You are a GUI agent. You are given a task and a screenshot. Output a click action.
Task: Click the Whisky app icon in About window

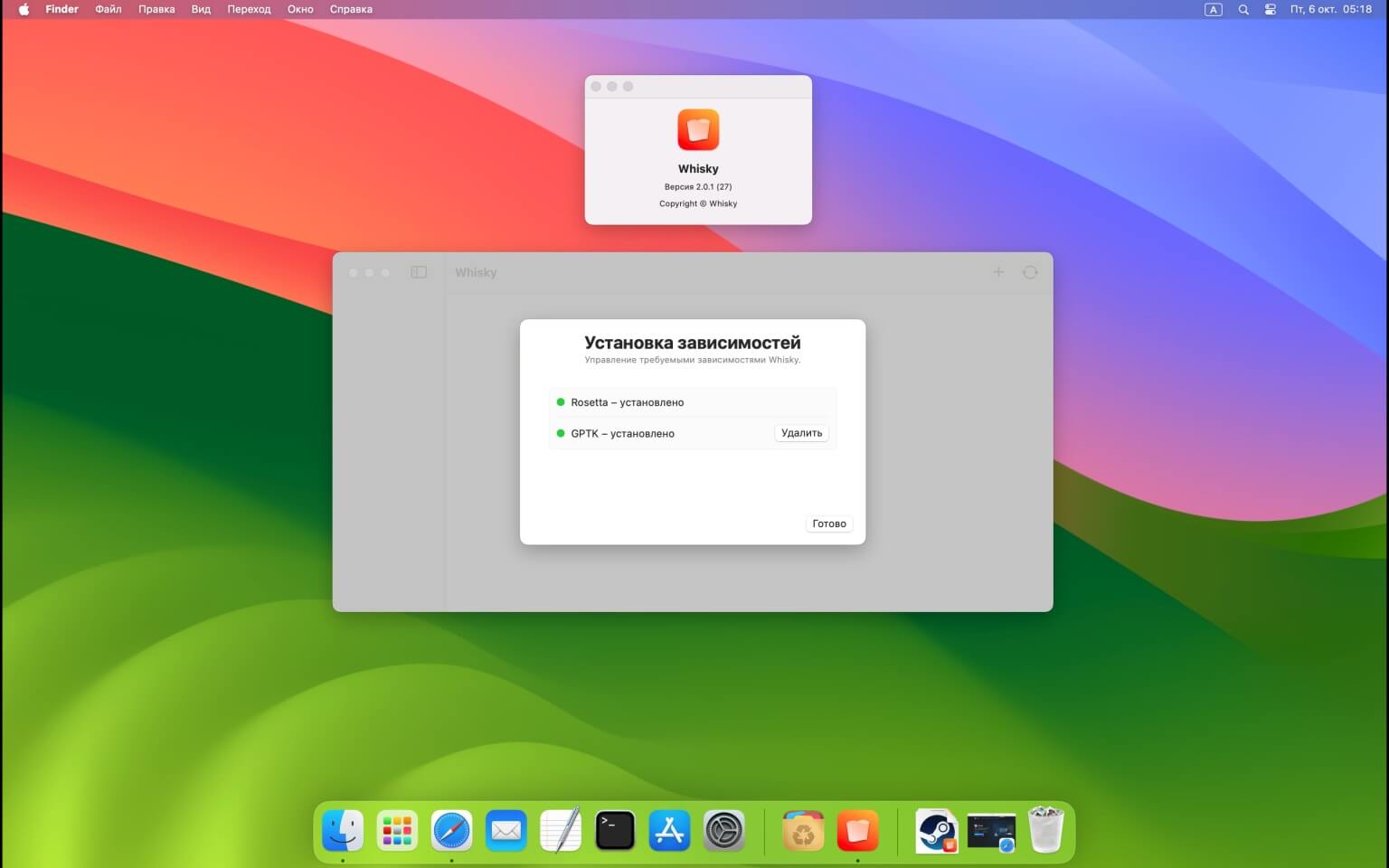pyautogui.click(x=698, y=130)
